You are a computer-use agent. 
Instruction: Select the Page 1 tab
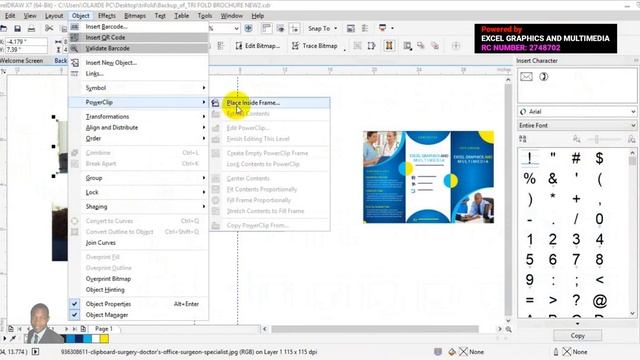point(103,329)
